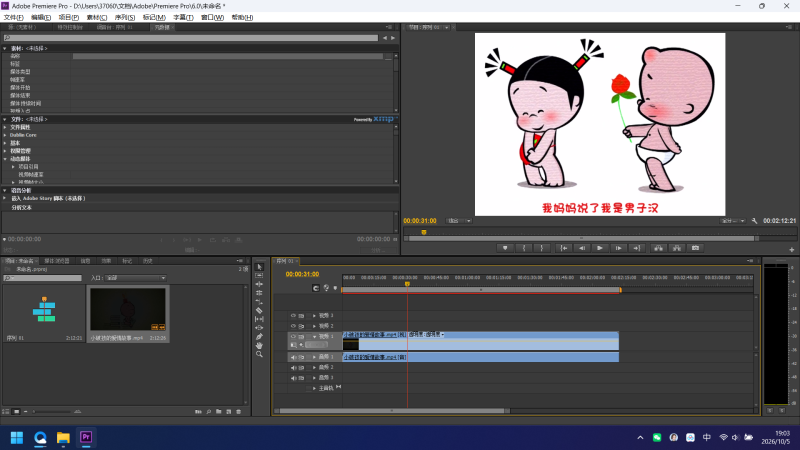
Task: Open the Help menu
Action: point(242,17)
